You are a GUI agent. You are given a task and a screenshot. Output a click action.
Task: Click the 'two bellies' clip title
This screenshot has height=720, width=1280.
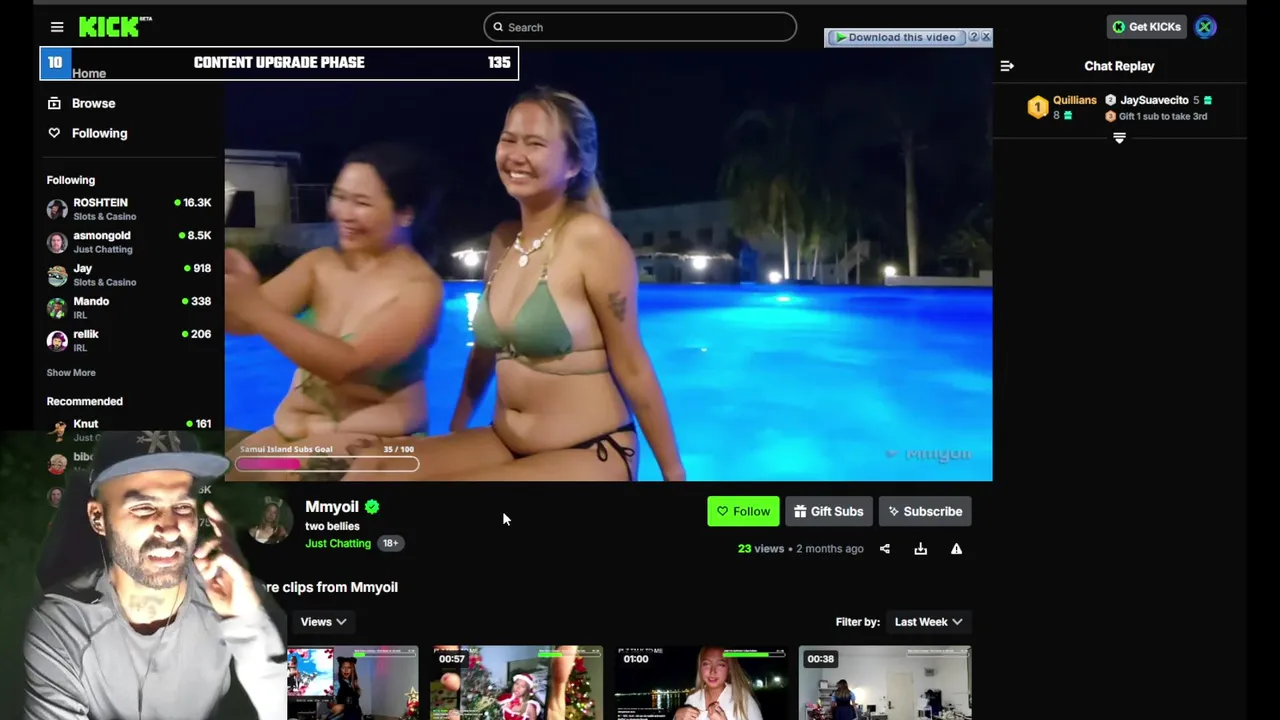pyautogui.click(x=332, y=526)
